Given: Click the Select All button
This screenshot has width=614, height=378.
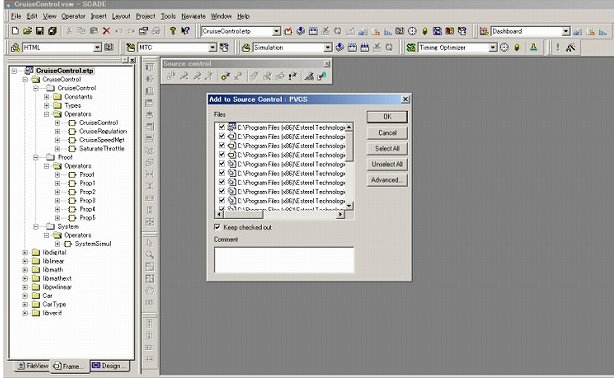Looking at the screenshot, I should 387,148.
